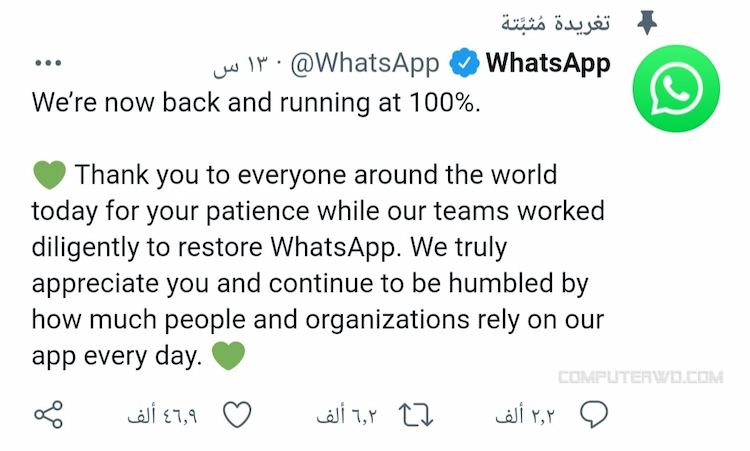Screen dimensions: 750x451
Task: Click the share icon
Action: [48, 415]
